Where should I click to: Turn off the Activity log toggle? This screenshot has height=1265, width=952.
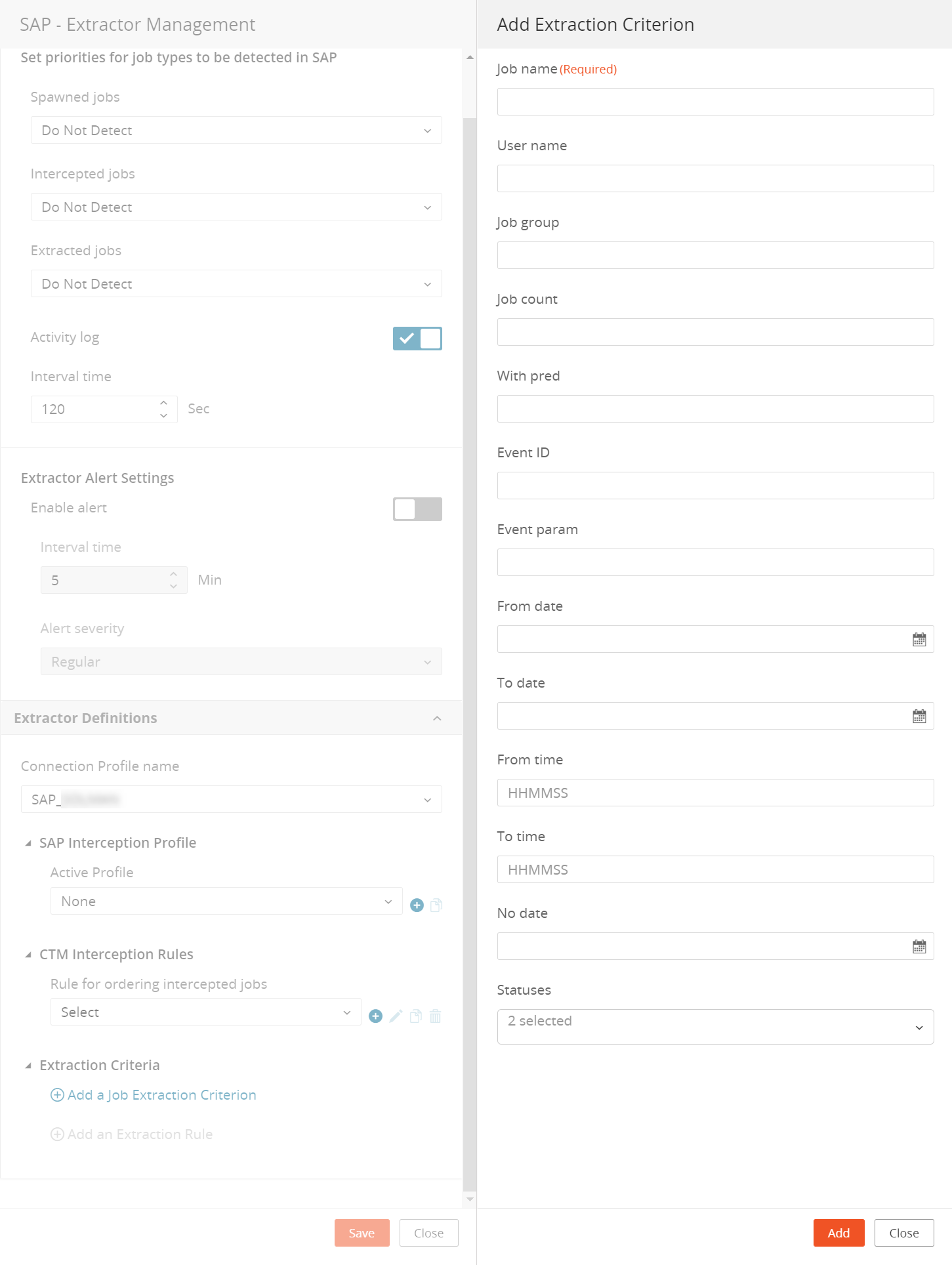point(417,339)
